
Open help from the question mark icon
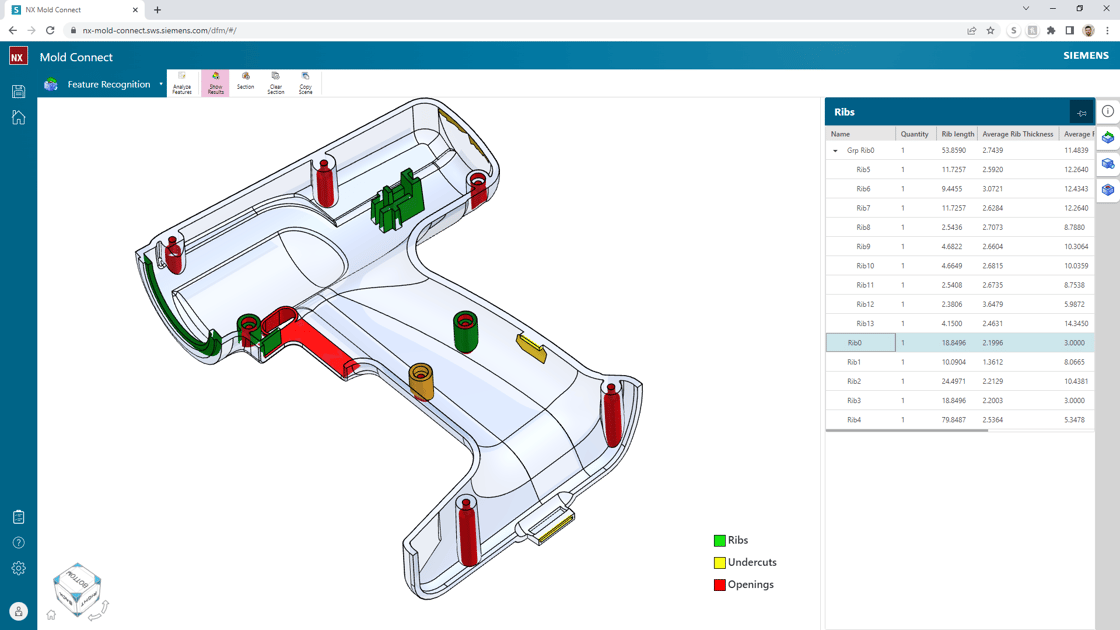pyautogui.click(x=18, y=543)
